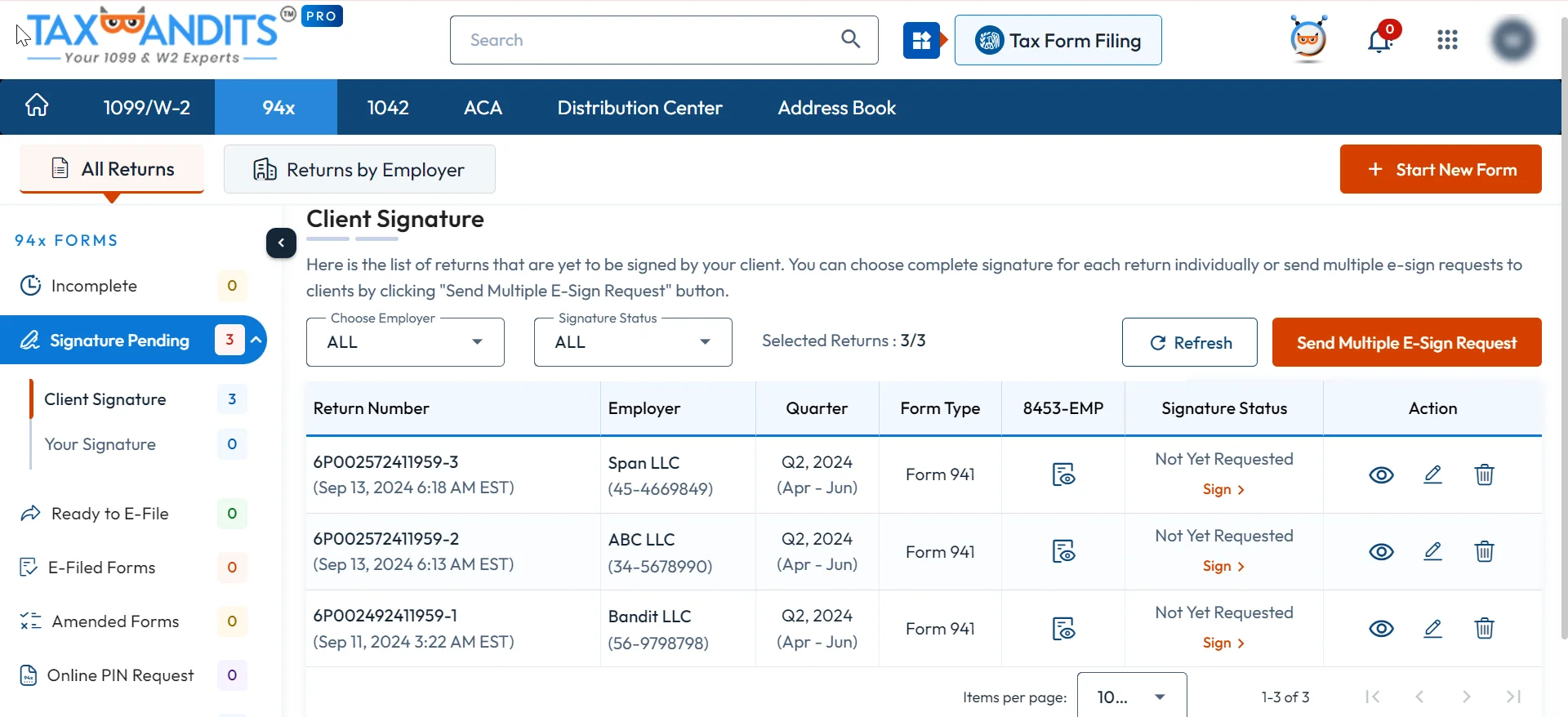Open E-Filed Forms in sidebar
This screenshot has height=717, width=1568.
(133, 568)
